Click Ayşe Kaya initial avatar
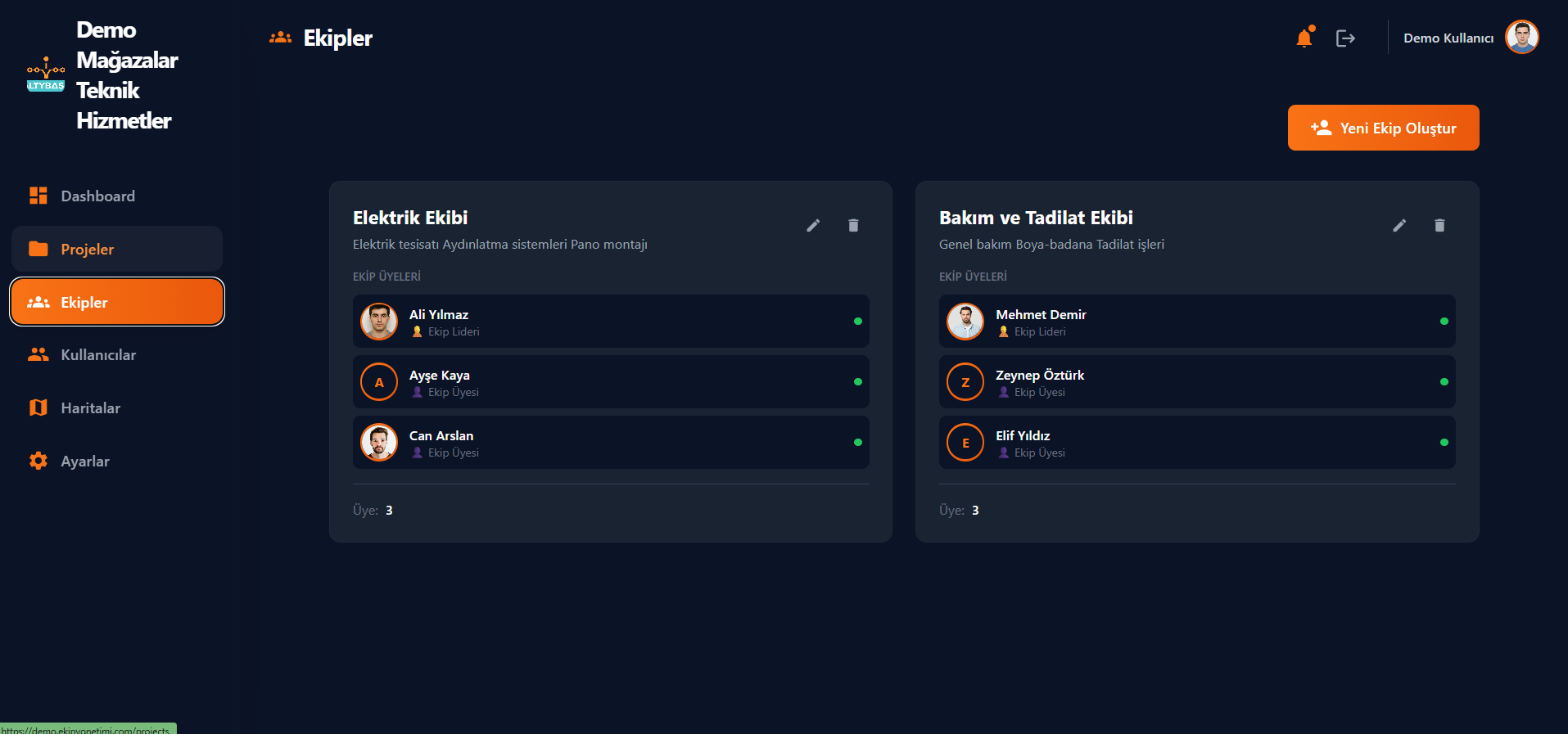The image size is (1568, 734). tap(379, 382)
